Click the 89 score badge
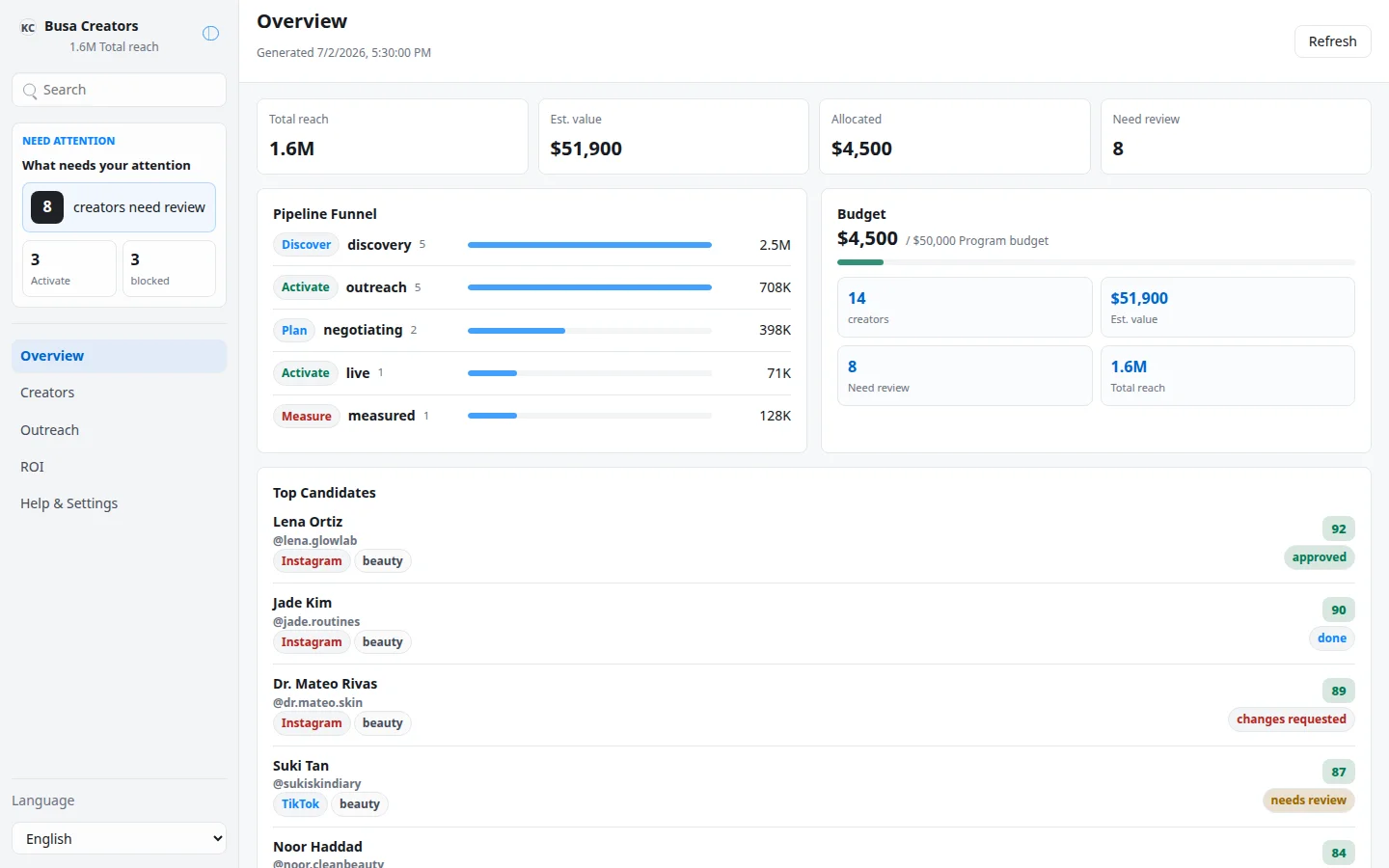1389x868 pixels. 1339,691
